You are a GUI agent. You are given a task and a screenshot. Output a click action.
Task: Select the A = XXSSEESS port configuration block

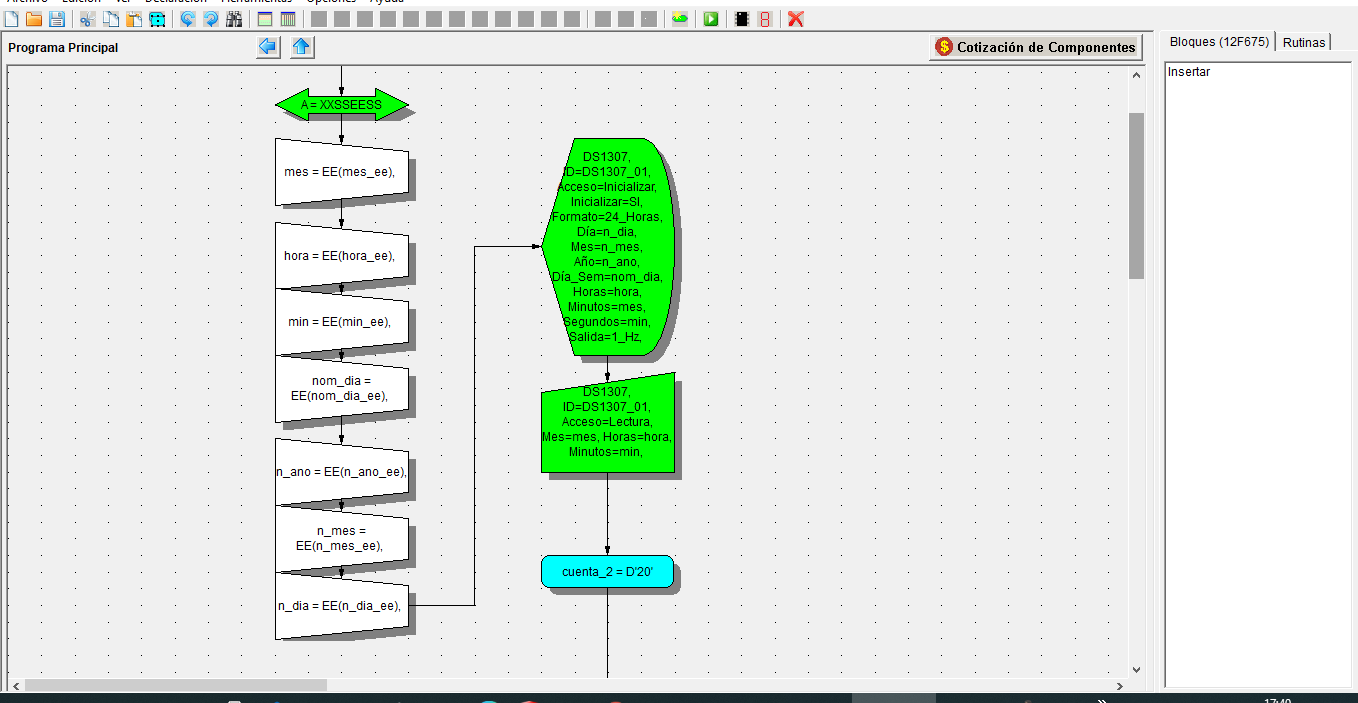click(342, 105)
